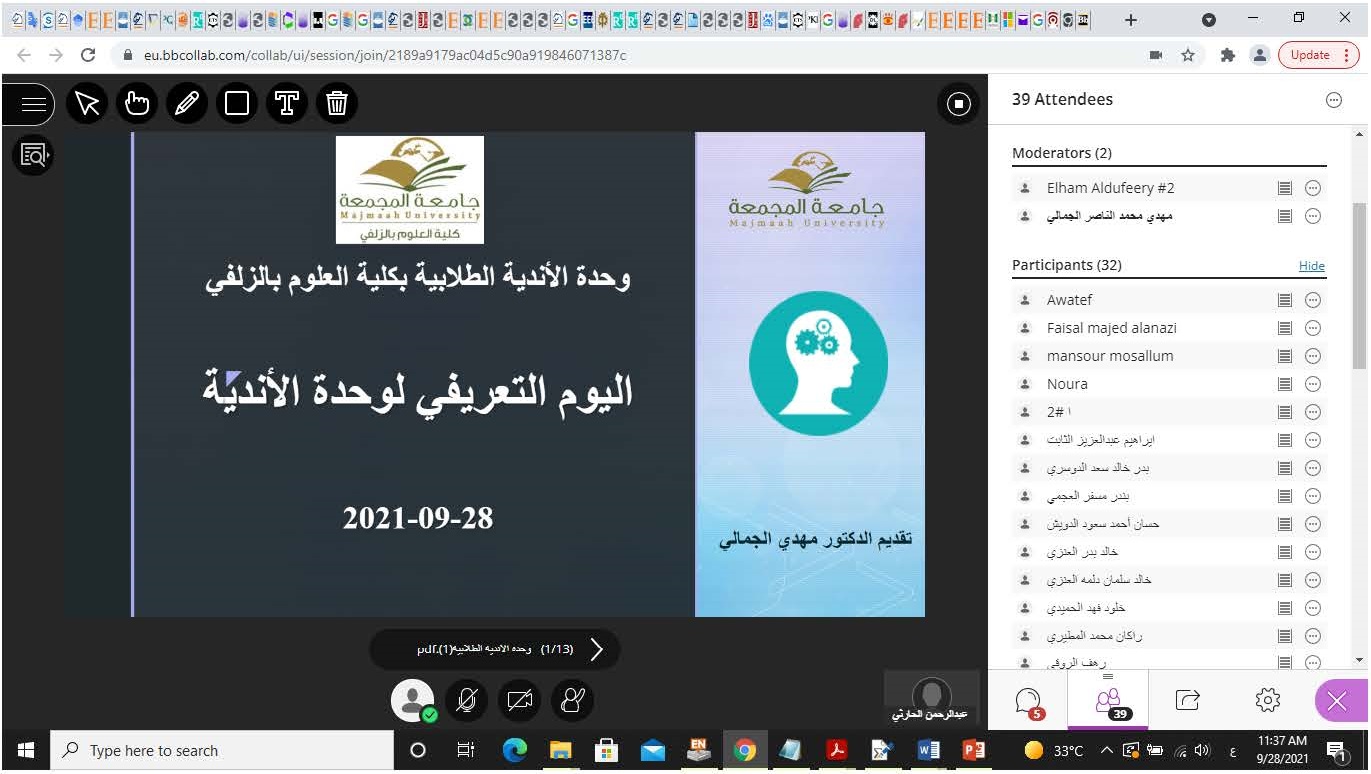Viewport: 1371px width, 774px height.
Task: Click connection status icon beside Noura
Action: (x=1285, y=384)
